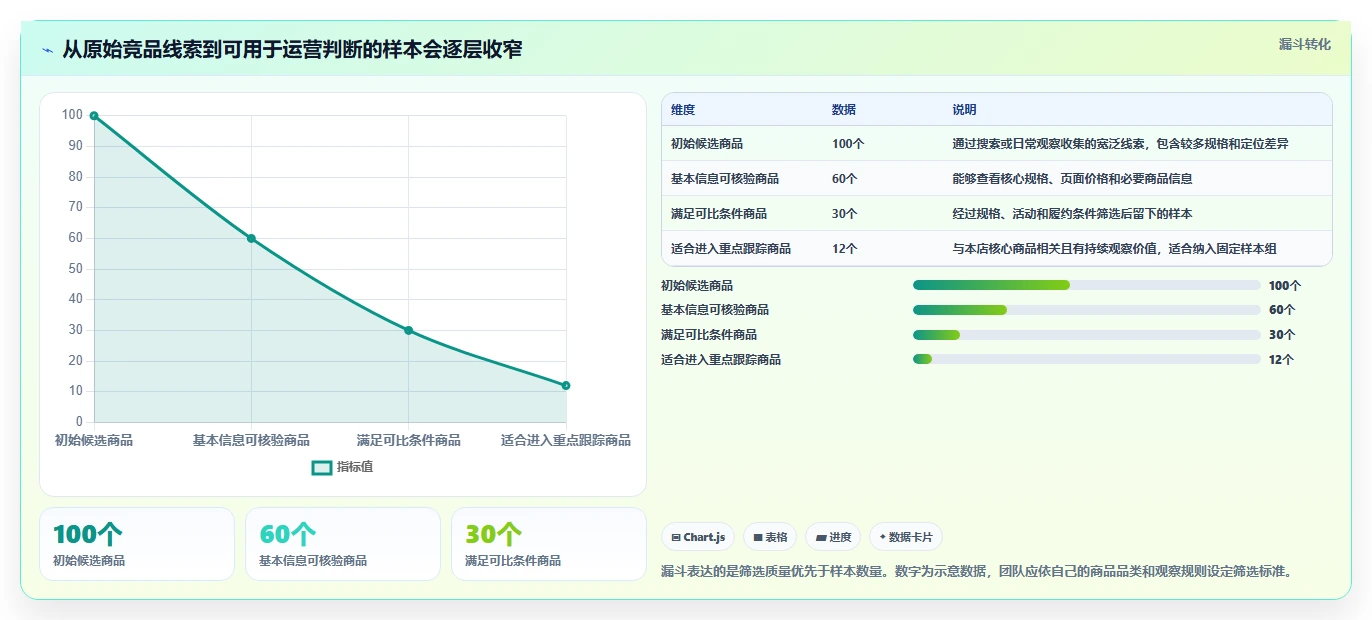This screenshot has height=620, width=1372.
Task: Click the 数据 table column header
Action: [x=844, y=110]
